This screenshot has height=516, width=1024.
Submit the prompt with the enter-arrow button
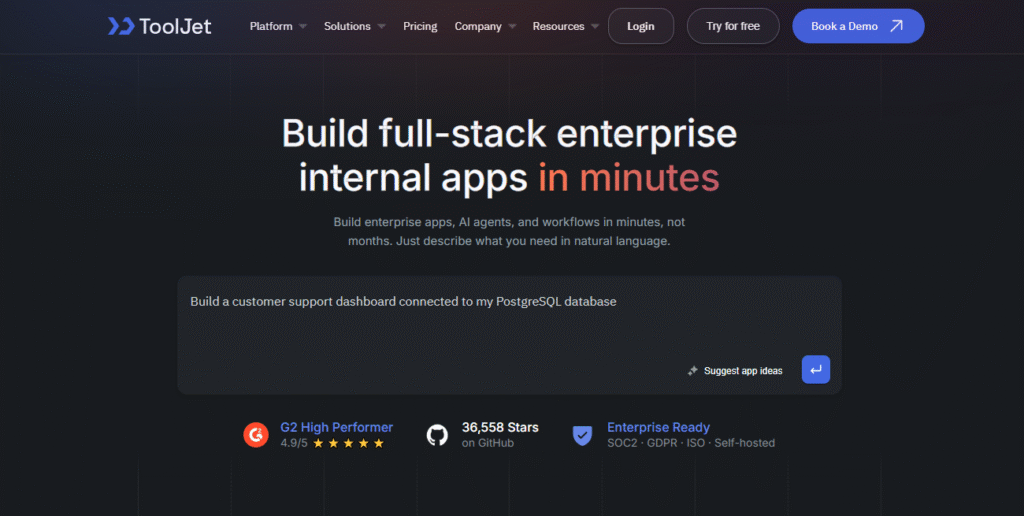tap(816, 370)
